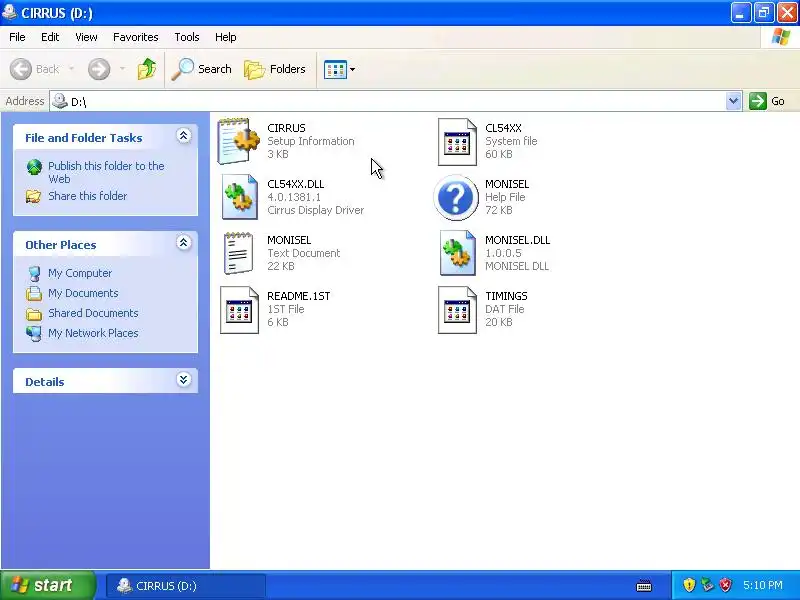800x600 pixels.
Task: Click the grayed-out Forward arrow button
Action: (x=99, y=69)
